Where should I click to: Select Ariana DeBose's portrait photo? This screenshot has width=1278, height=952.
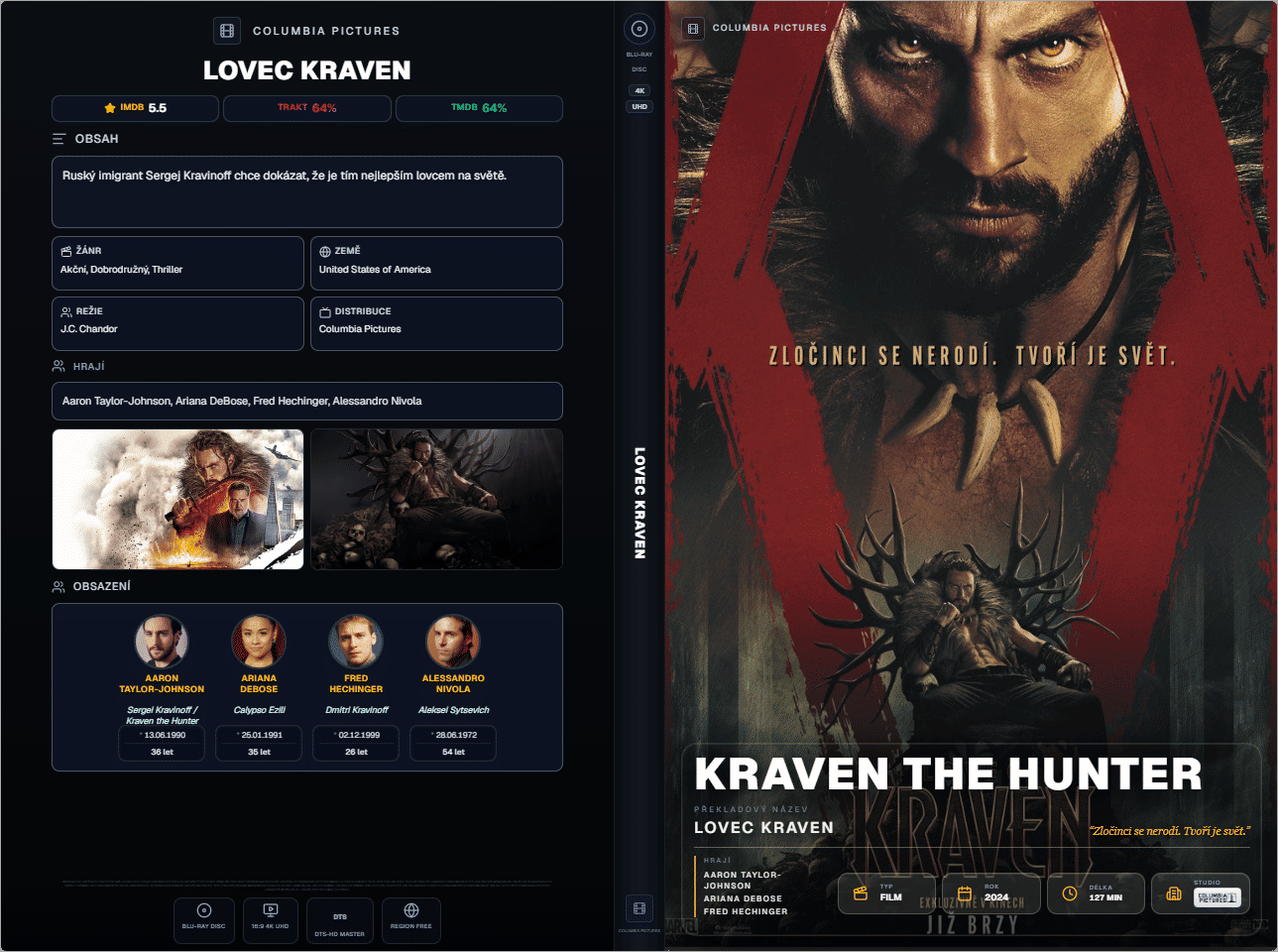[259, 642]
